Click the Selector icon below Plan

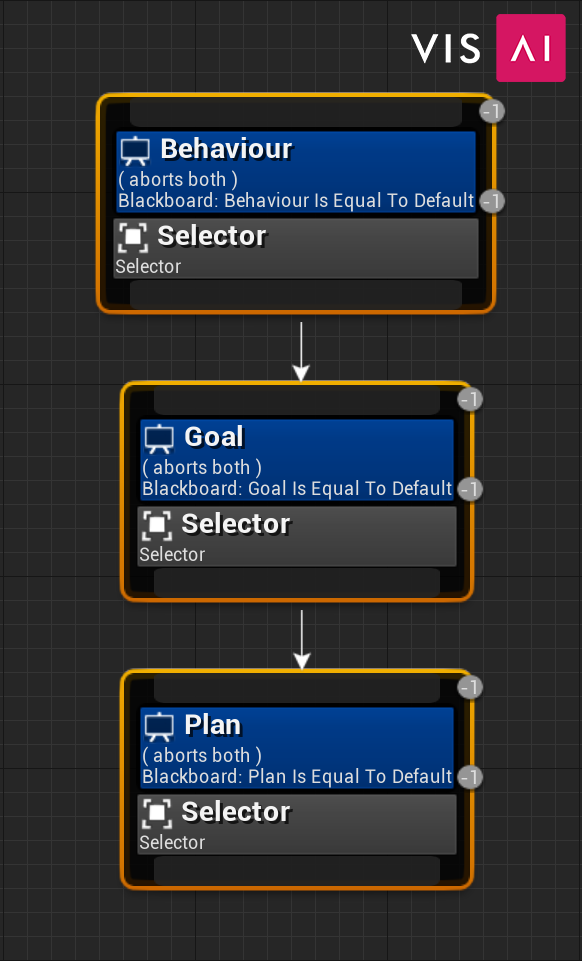coord(157,813)
